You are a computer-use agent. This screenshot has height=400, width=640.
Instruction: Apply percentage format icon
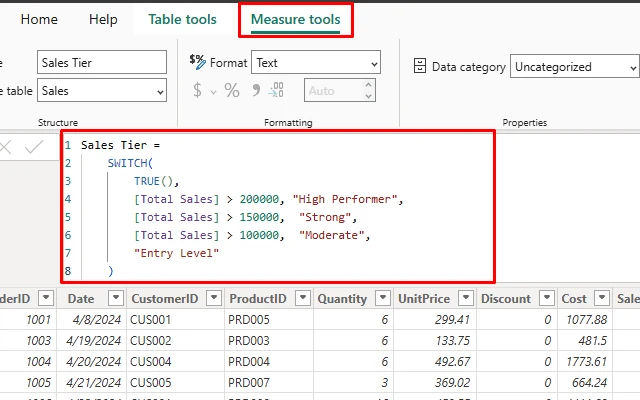(x=232, y=90)
